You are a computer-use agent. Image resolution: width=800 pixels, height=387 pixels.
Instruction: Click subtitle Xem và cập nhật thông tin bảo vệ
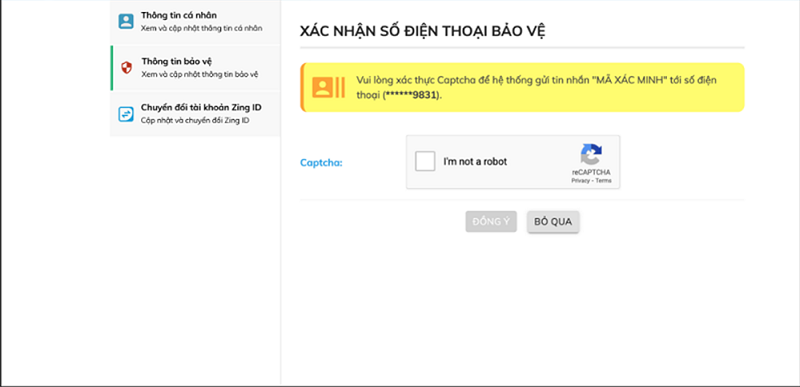click(199, 74)
